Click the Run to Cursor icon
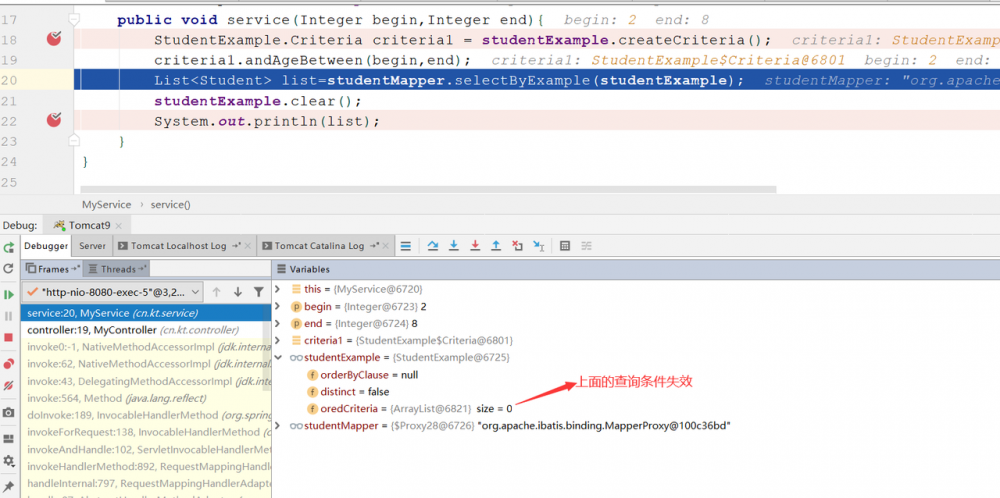The height and width of the screenshot is (498, 1000). (x=538, y=245)
